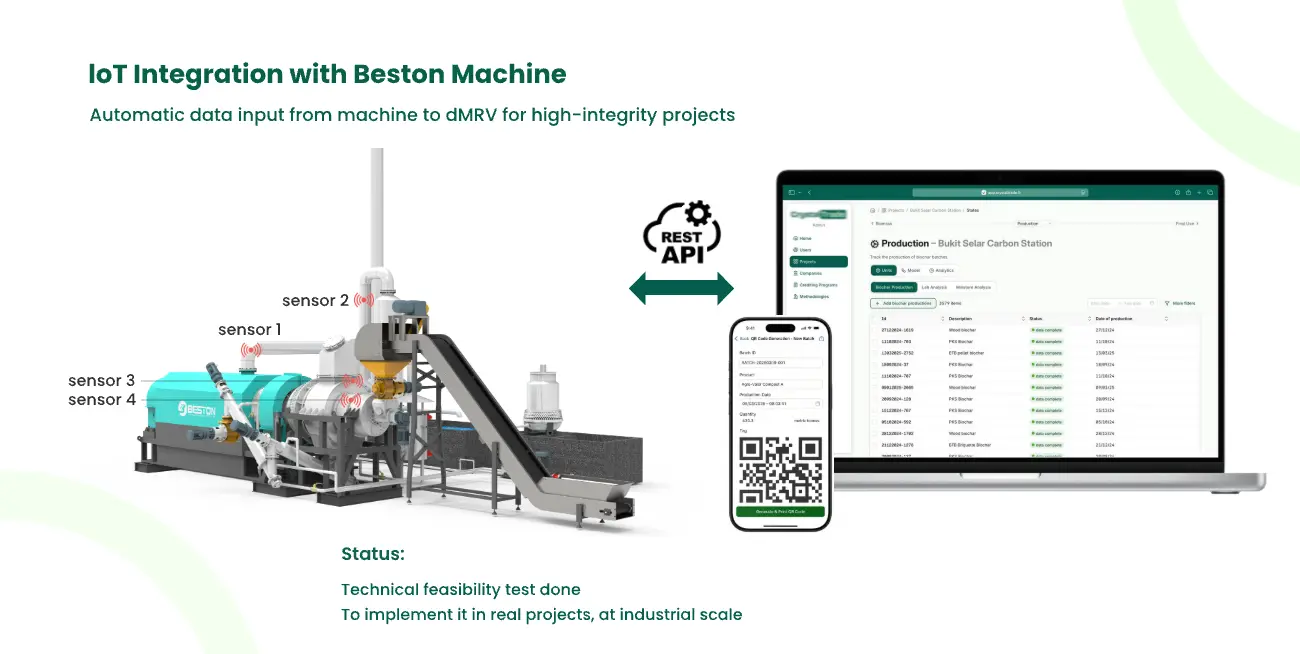Image resolution: width=1300 pixels, height=654 pixels.
Task: Open Companies in the laptop sidebar
Action: click(x=808, y=273)
